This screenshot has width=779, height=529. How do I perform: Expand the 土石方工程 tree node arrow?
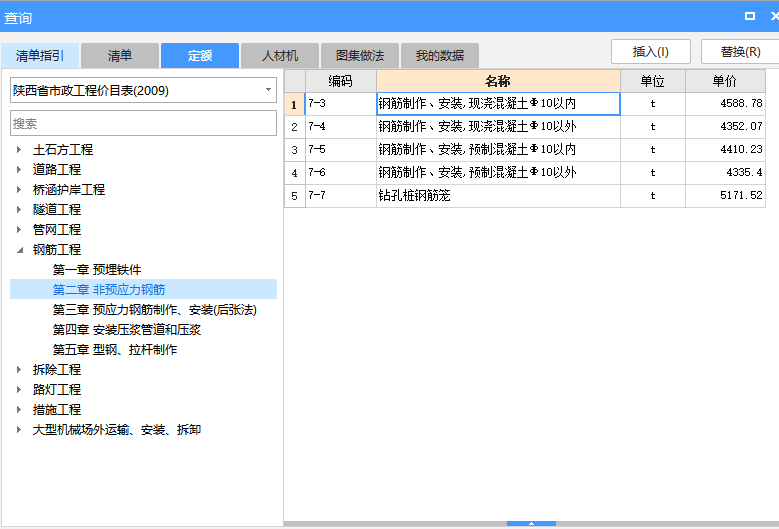(19, 149)
